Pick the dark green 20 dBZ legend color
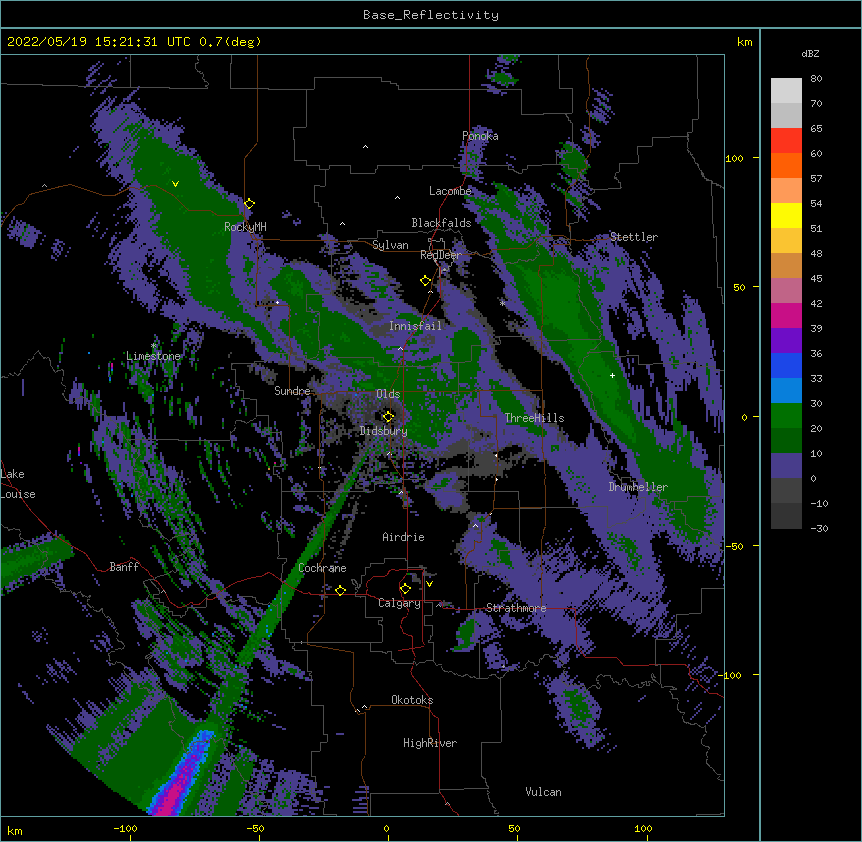The width and height of the screenshot is (862, 842). pos(786,440)
